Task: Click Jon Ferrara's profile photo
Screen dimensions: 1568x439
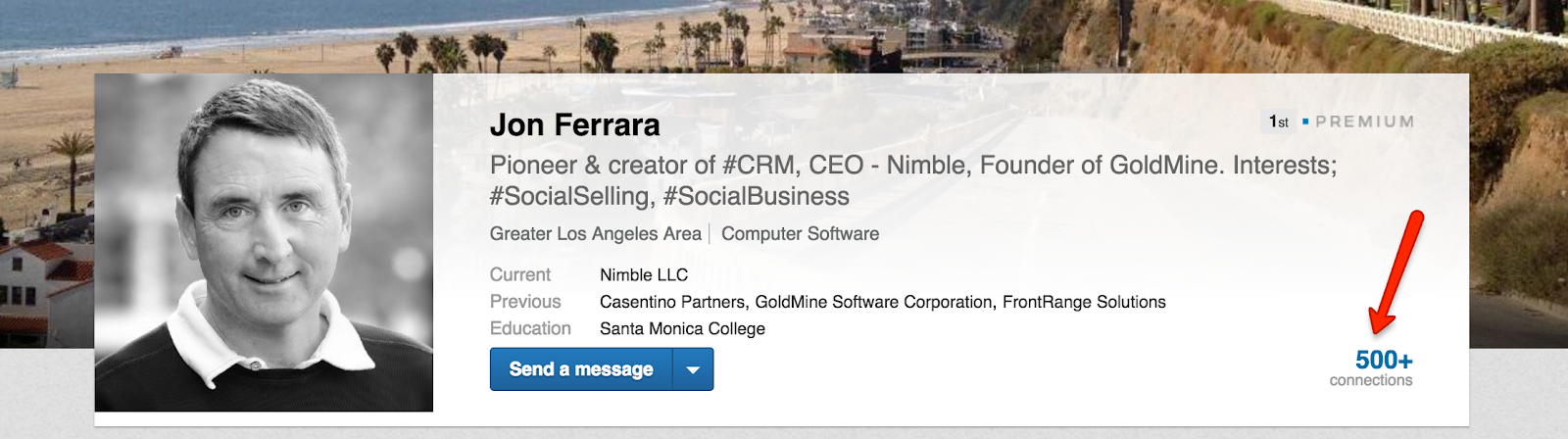Action: click(x=264, y=242)
